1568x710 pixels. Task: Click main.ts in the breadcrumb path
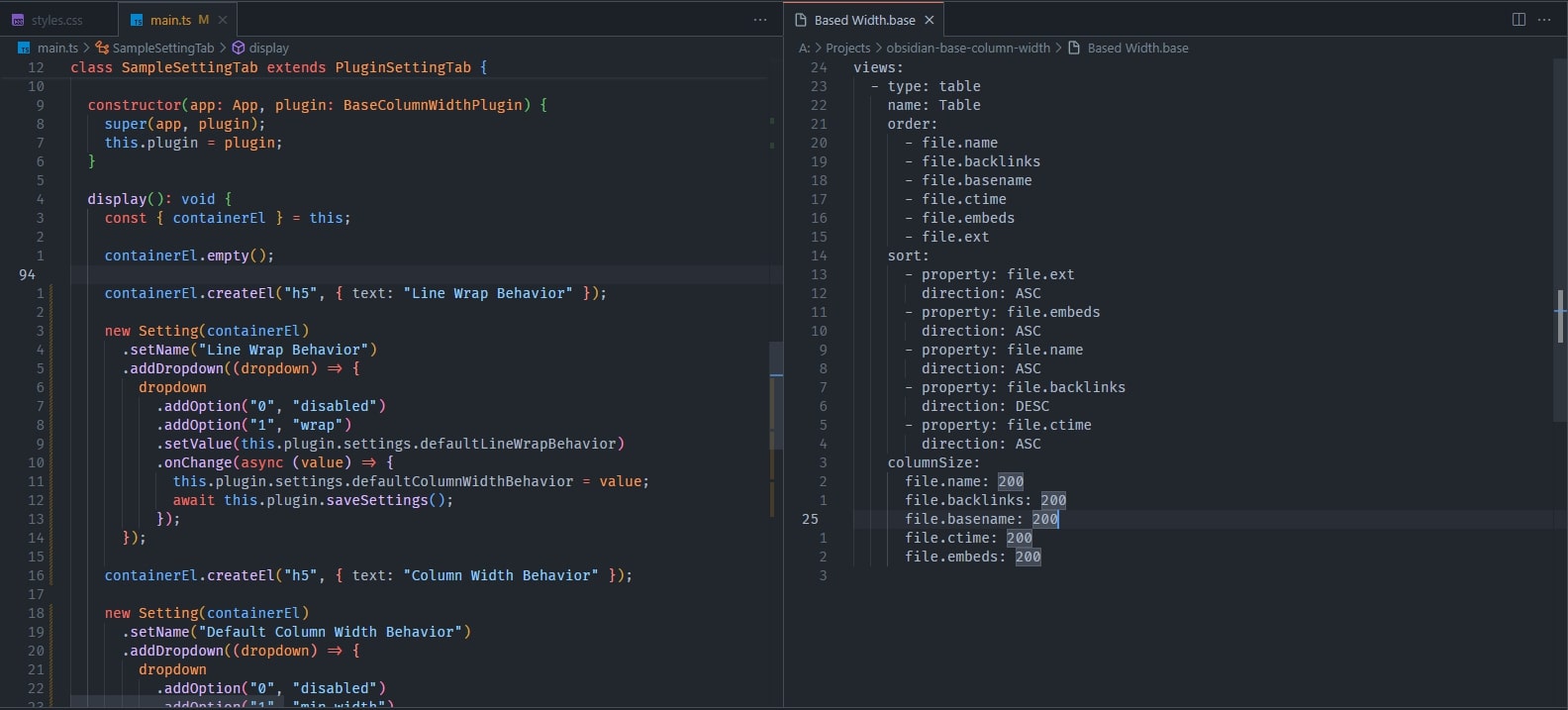(x=57, y=48)
